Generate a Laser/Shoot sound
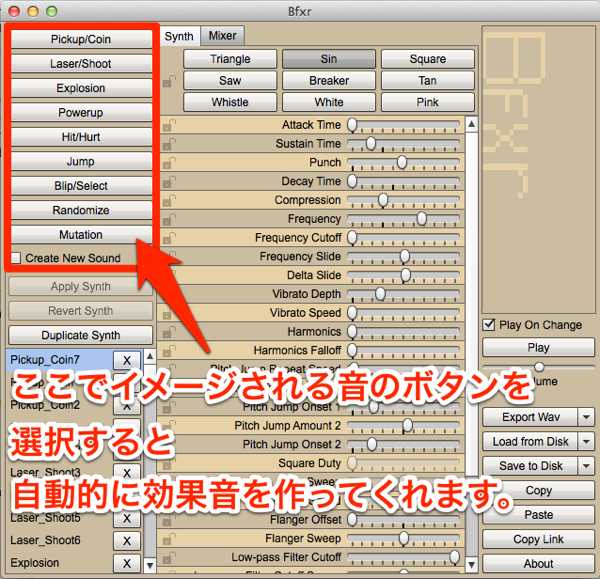 pyautogui.click(x=81, y=64)
